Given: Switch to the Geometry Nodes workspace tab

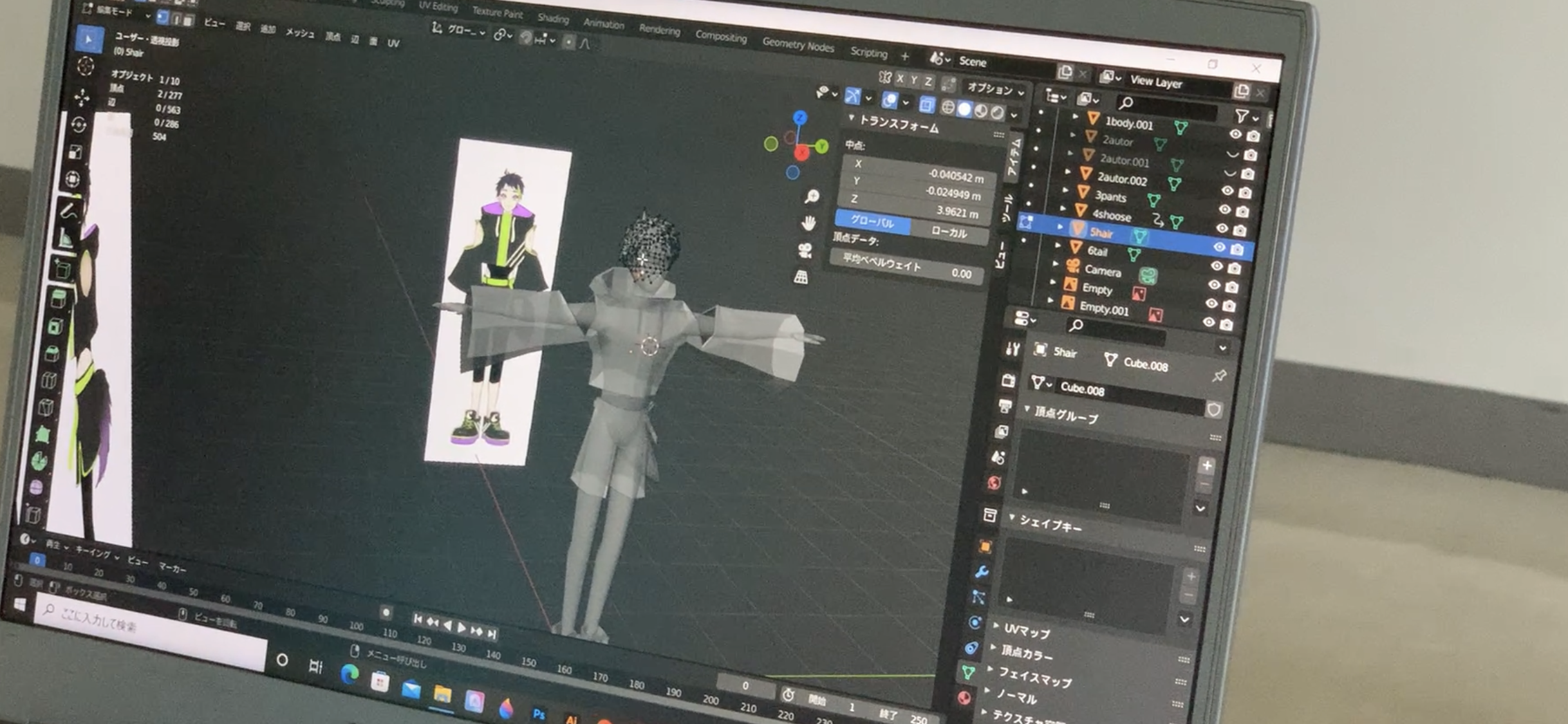Looking at the screenshot, I should click(798, 44).
